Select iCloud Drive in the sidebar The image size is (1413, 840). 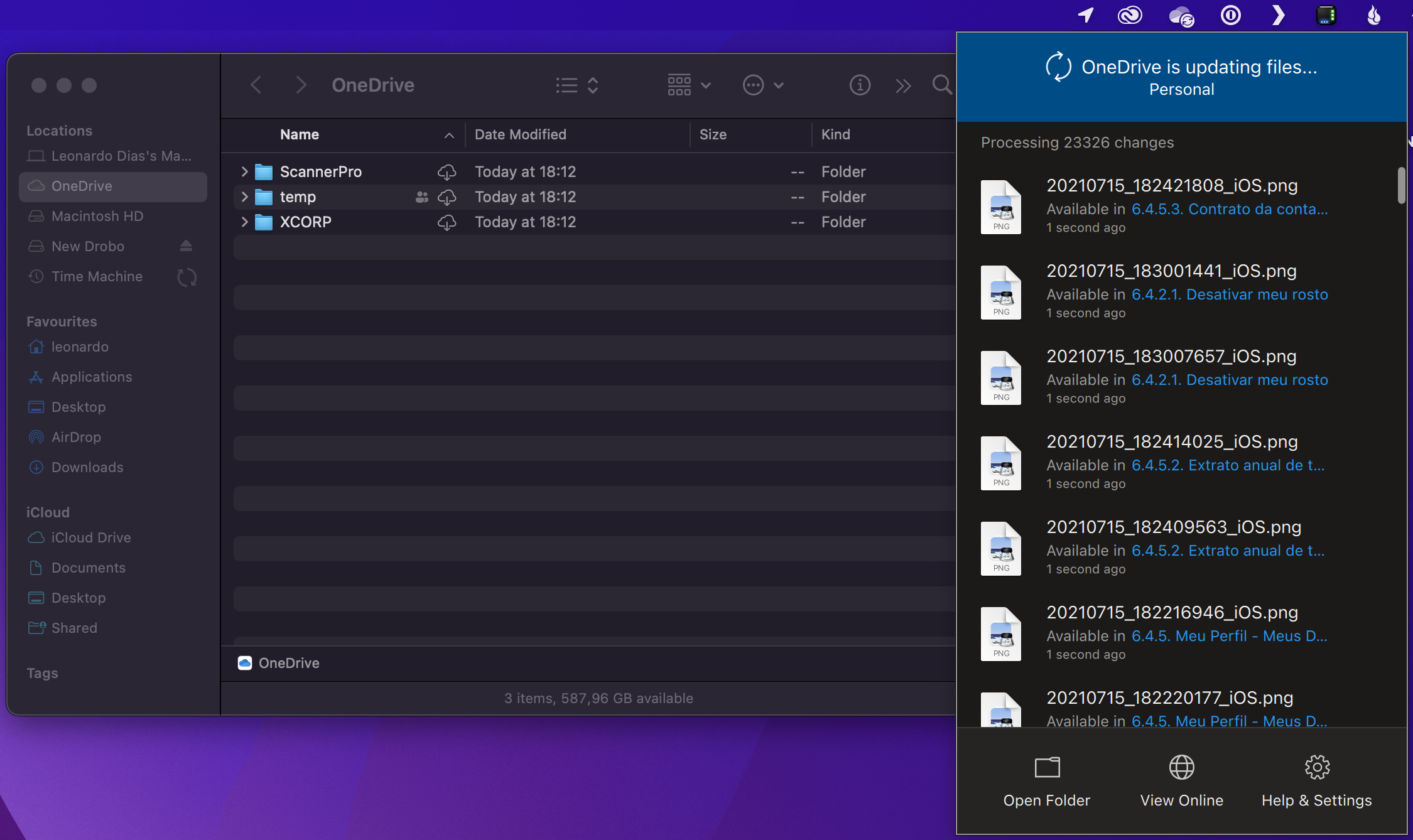(91, 537)
